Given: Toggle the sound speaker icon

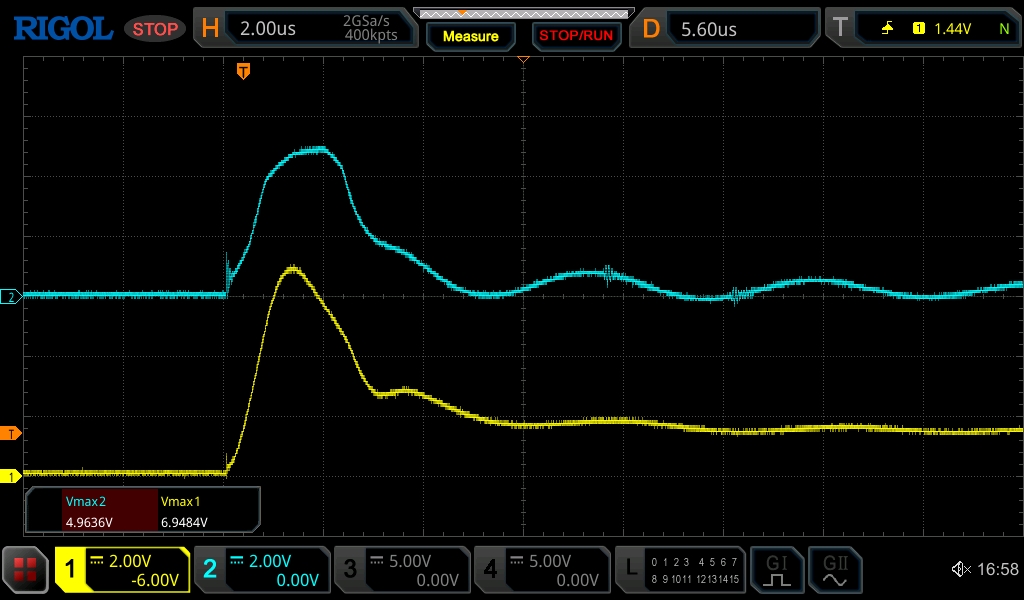Looking at the screenshot, I should [960, 570].
